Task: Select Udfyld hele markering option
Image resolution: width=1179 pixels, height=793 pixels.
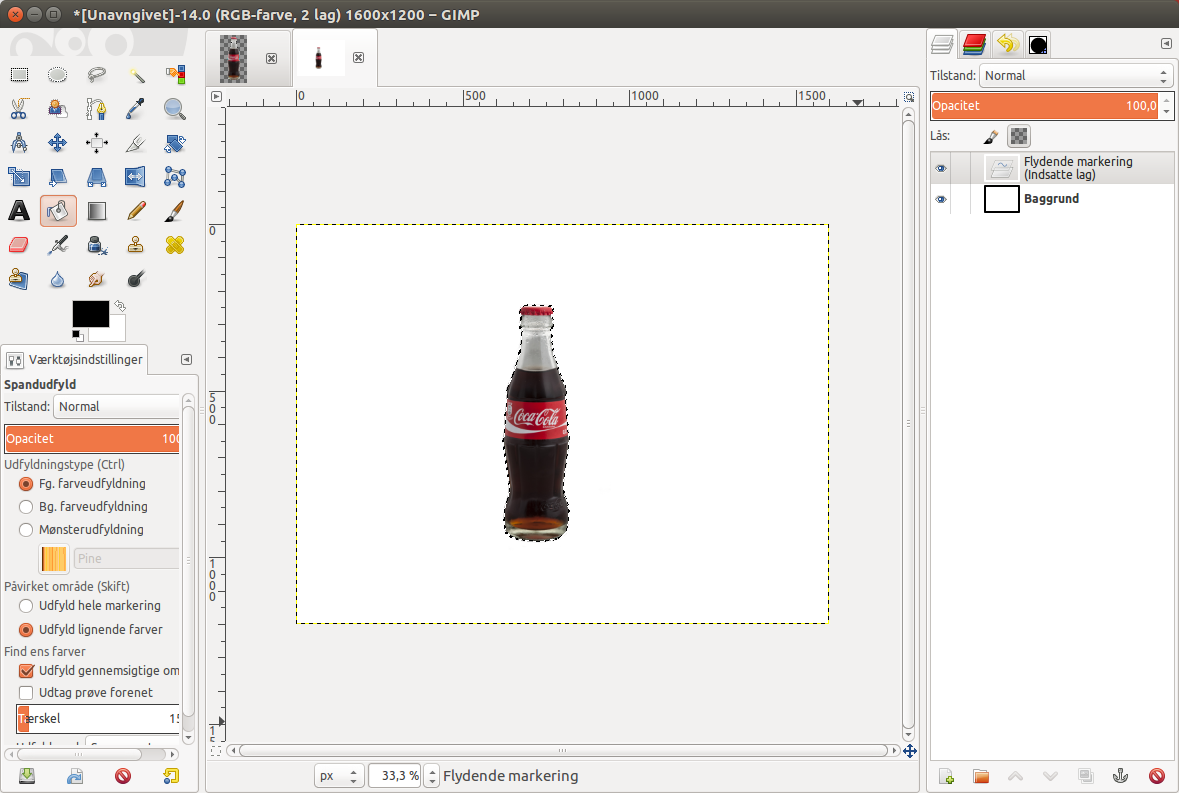Action: (x=26, y=606)
